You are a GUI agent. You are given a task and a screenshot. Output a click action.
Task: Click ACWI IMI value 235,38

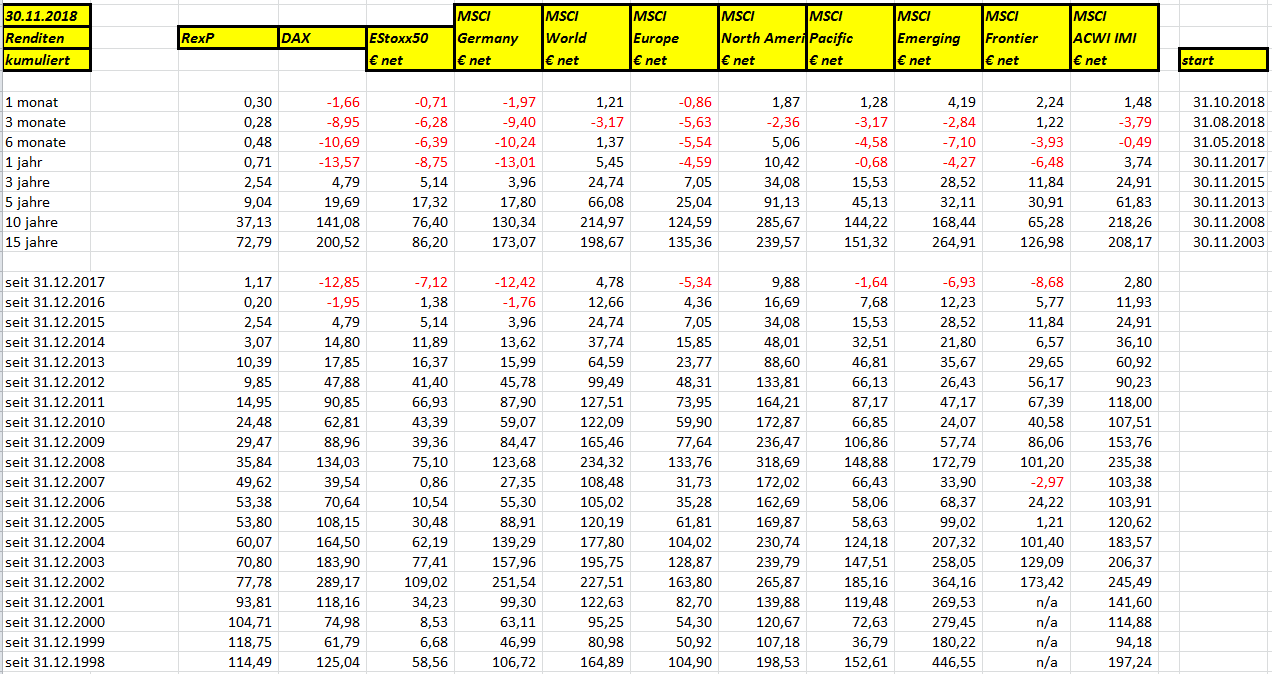tap(1130, 462)
